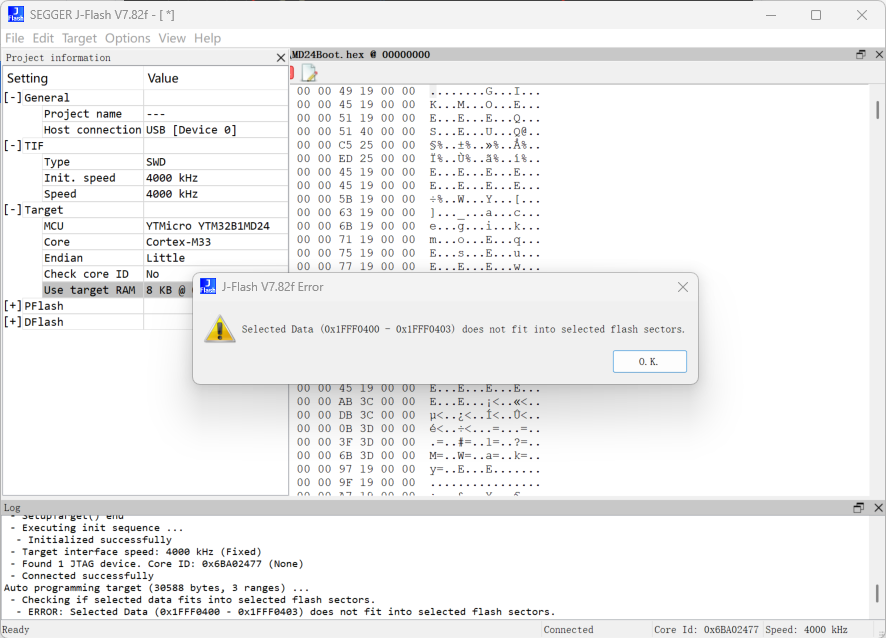Click the Speed: 4000 kHz status entry

coord(806,630)
